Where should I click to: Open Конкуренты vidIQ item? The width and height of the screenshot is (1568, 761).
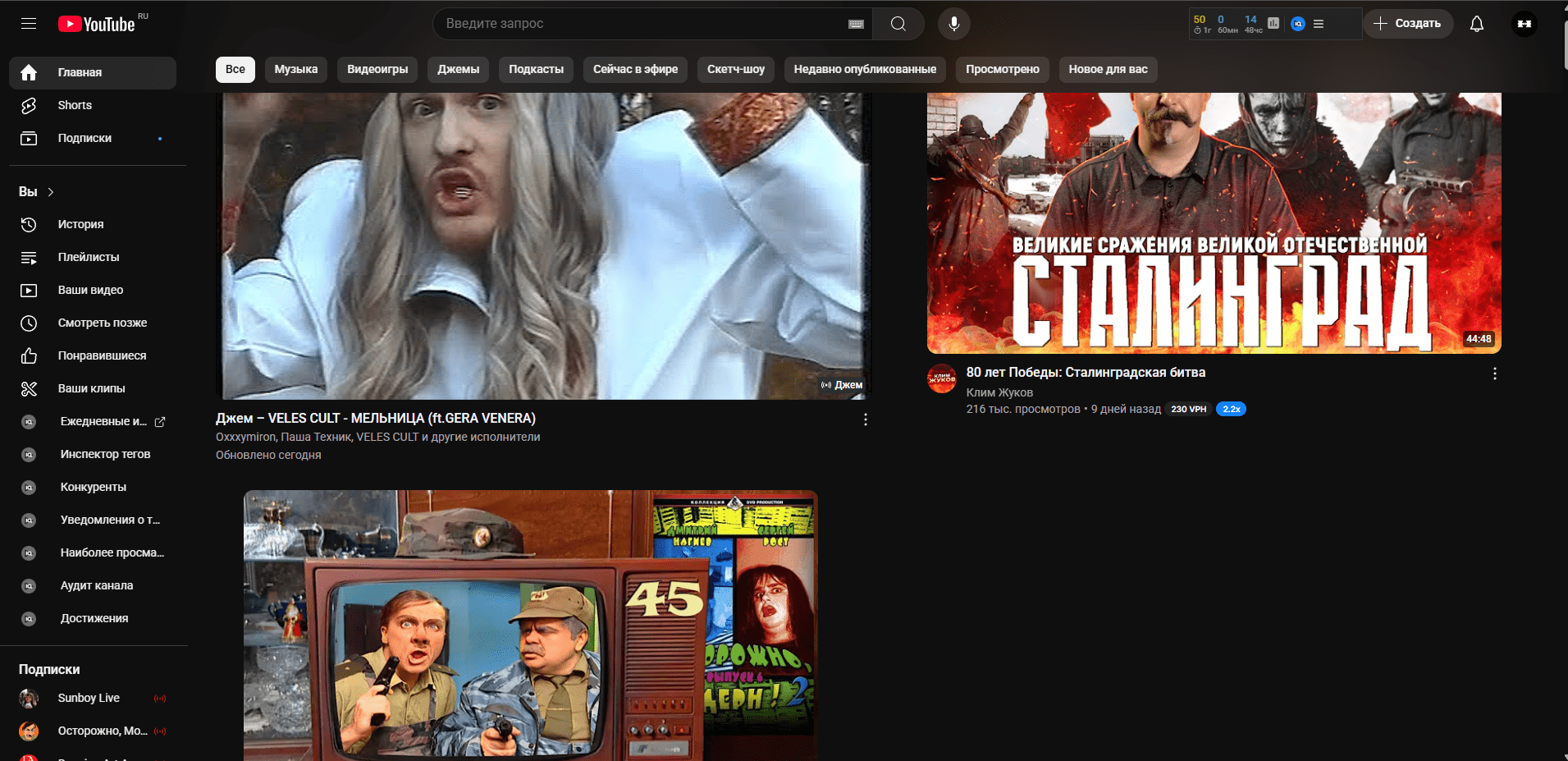tap(93, 487)
